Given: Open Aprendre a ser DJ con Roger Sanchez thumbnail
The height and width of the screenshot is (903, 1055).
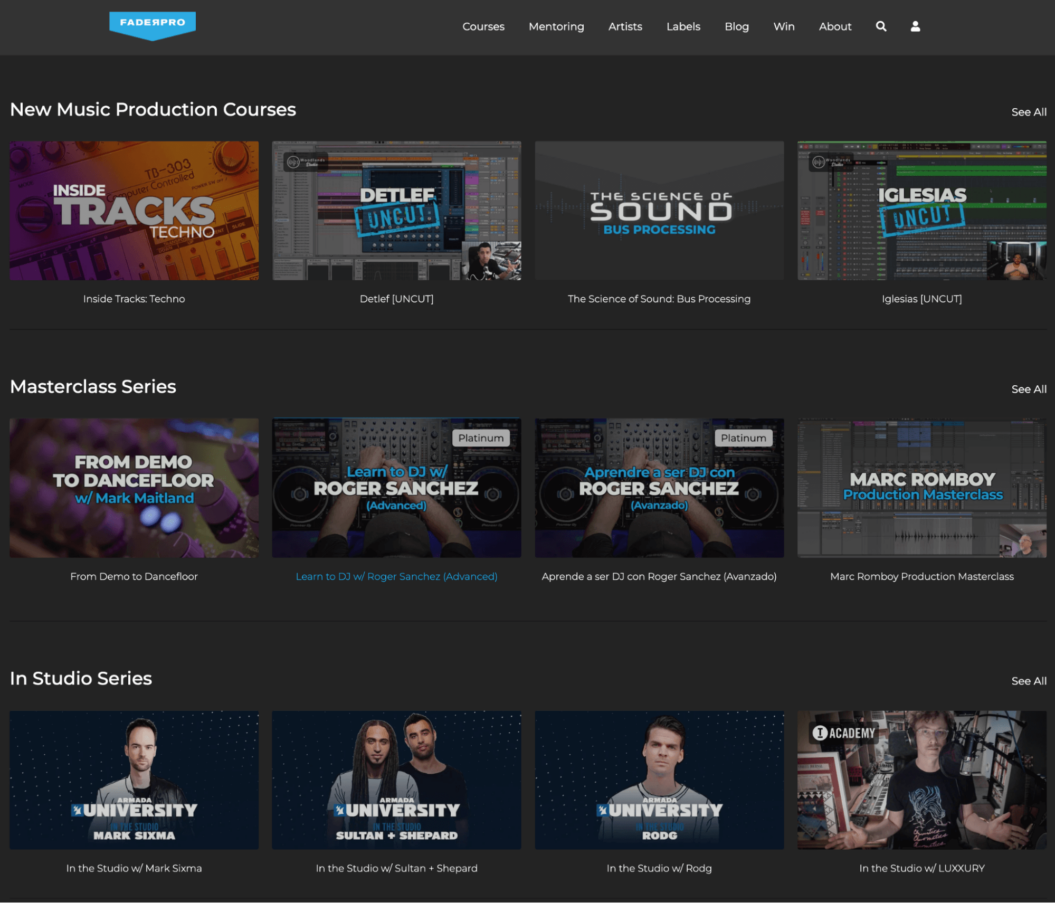Looking at the screenshot, I should (x=659, y=488).
